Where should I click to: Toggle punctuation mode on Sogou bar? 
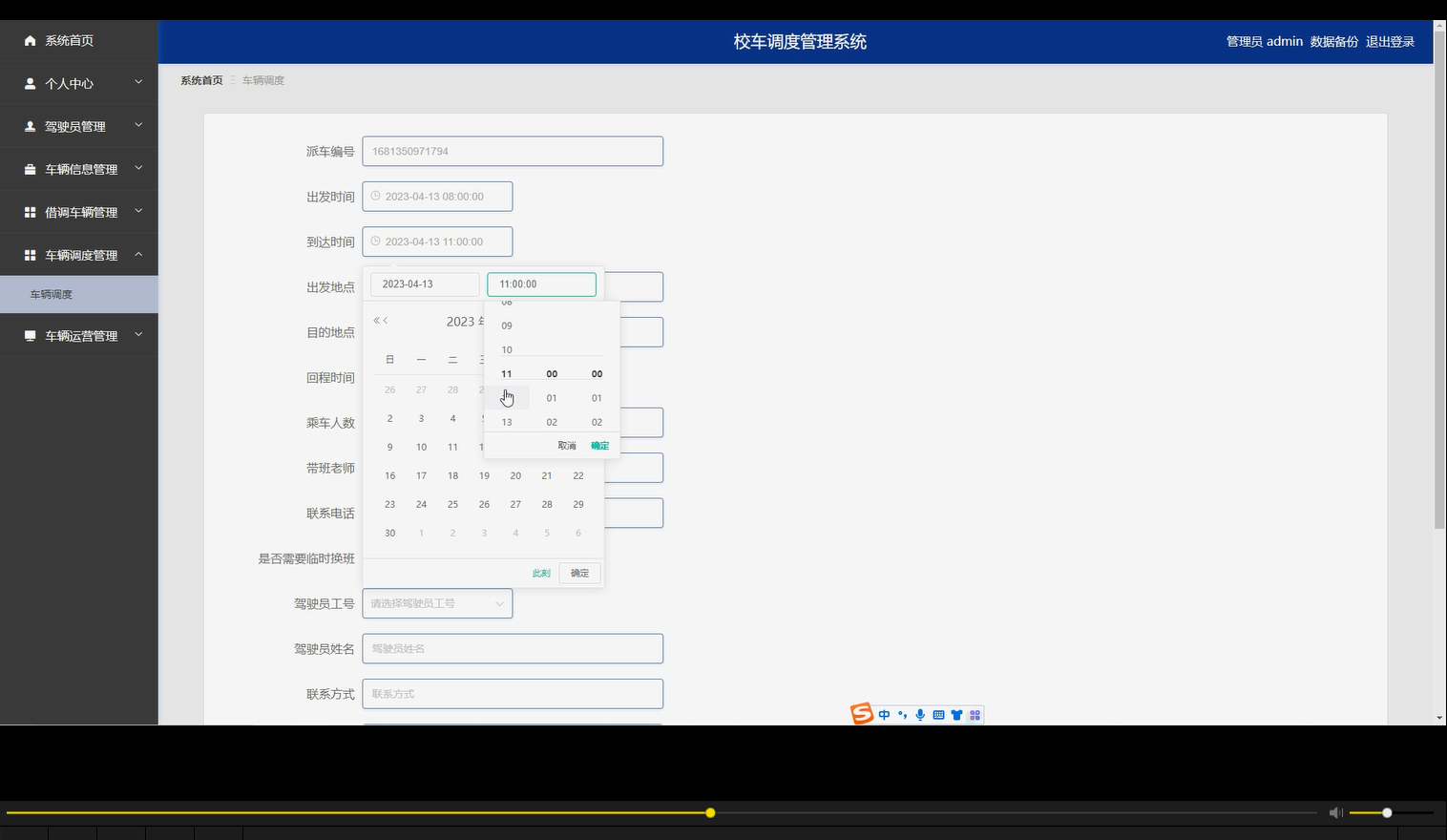click(902, 714)
